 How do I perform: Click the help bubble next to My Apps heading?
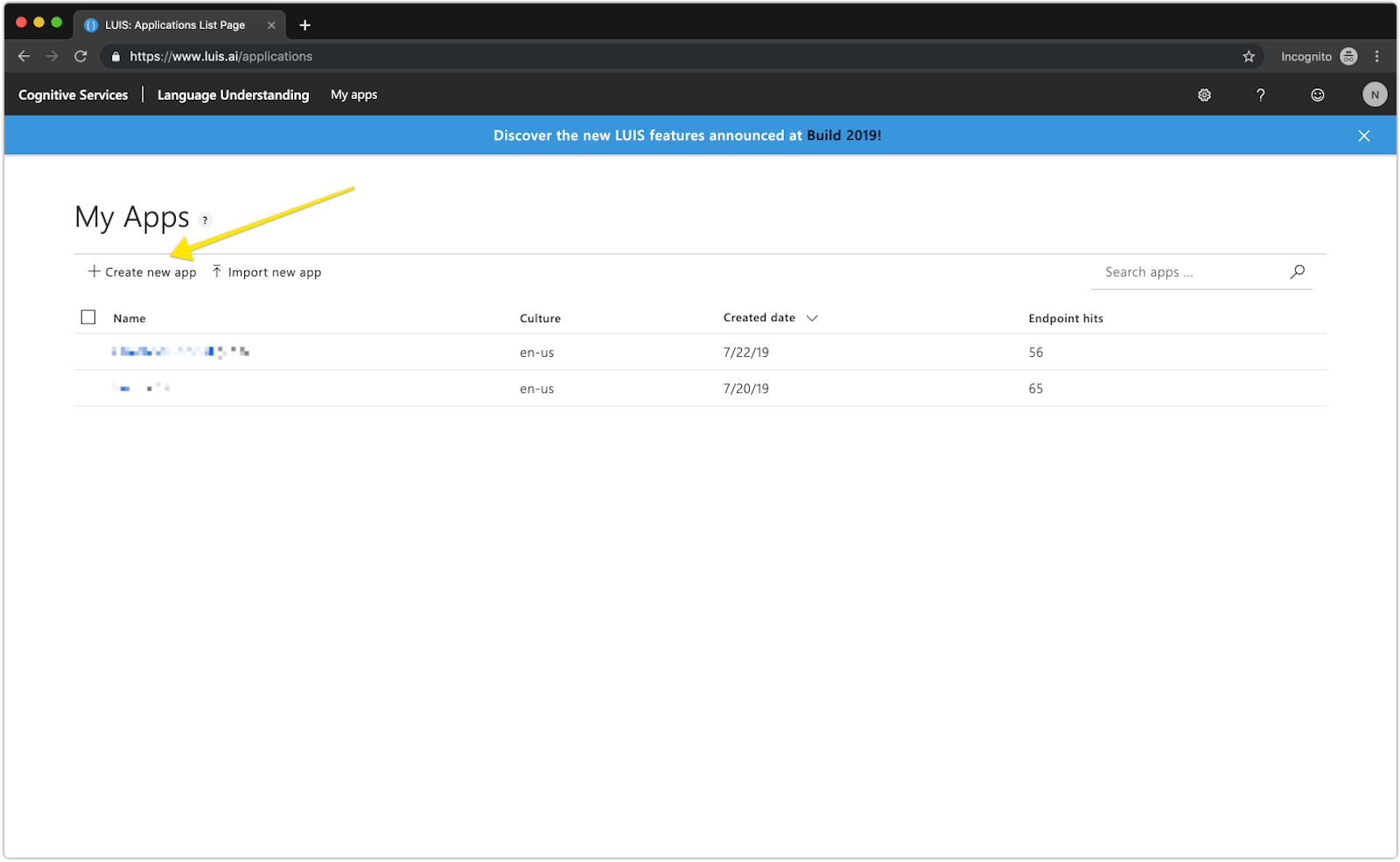pyautogui.click(x=205, y=220)
